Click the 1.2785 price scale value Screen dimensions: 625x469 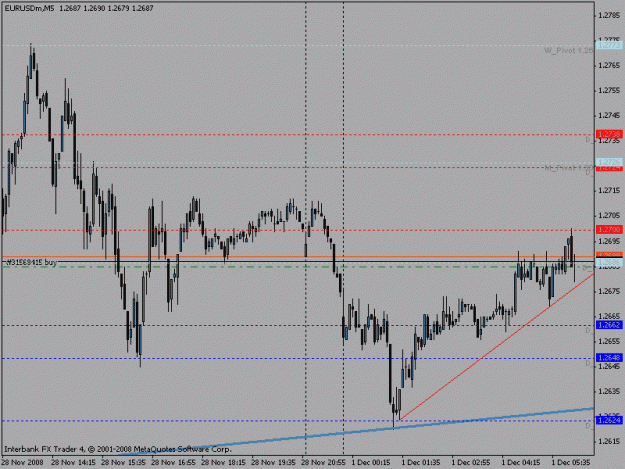pyautogui.click(x=609, y=15)
